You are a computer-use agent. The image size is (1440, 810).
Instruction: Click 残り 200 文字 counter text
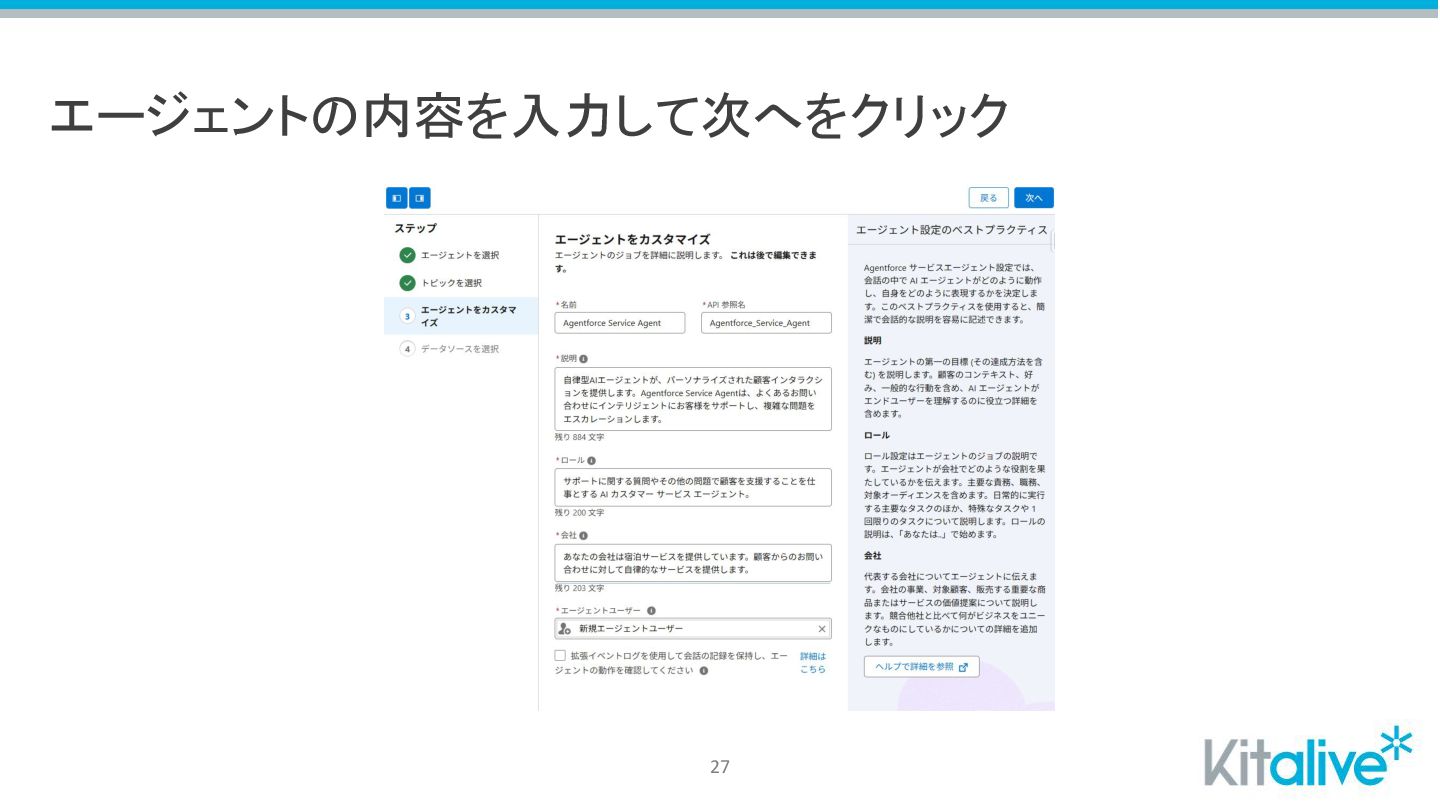pos(579,513)
